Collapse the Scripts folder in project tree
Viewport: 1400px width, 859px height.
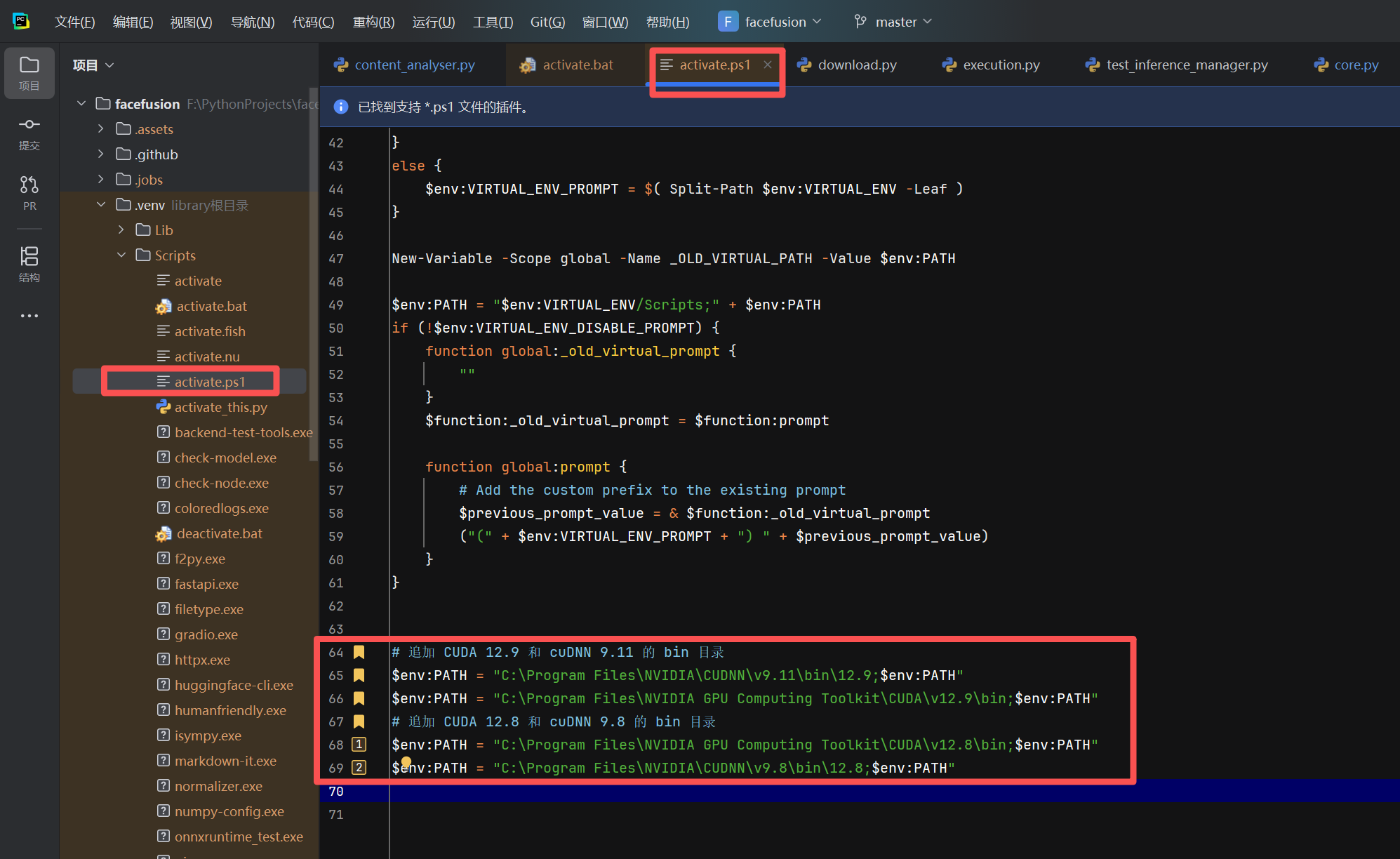click(x=121, y=255)
